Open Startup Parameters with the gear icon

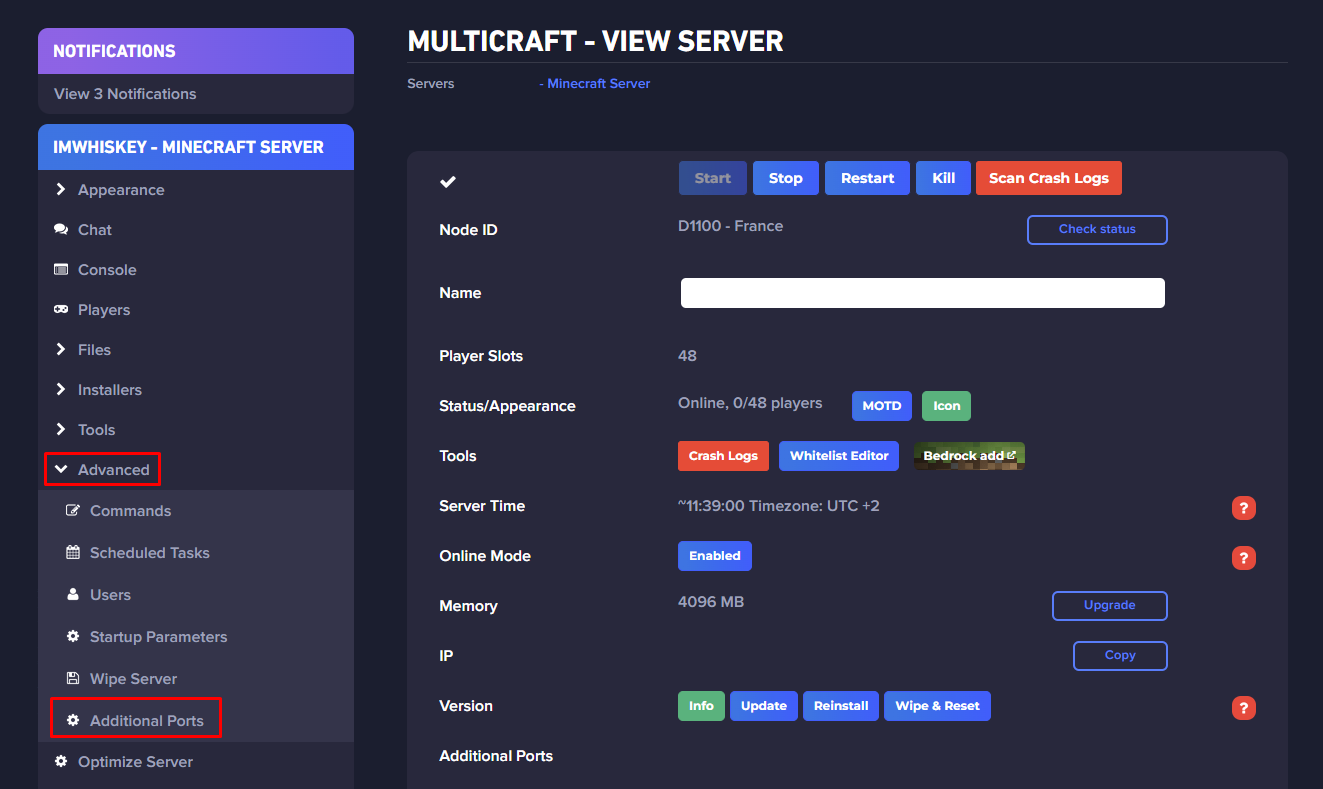[75, 636]
